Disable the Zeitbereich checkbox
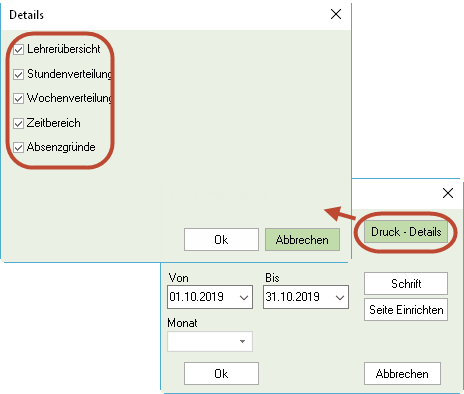This screenshot has height=394, width=464. (x=19, y=123)
